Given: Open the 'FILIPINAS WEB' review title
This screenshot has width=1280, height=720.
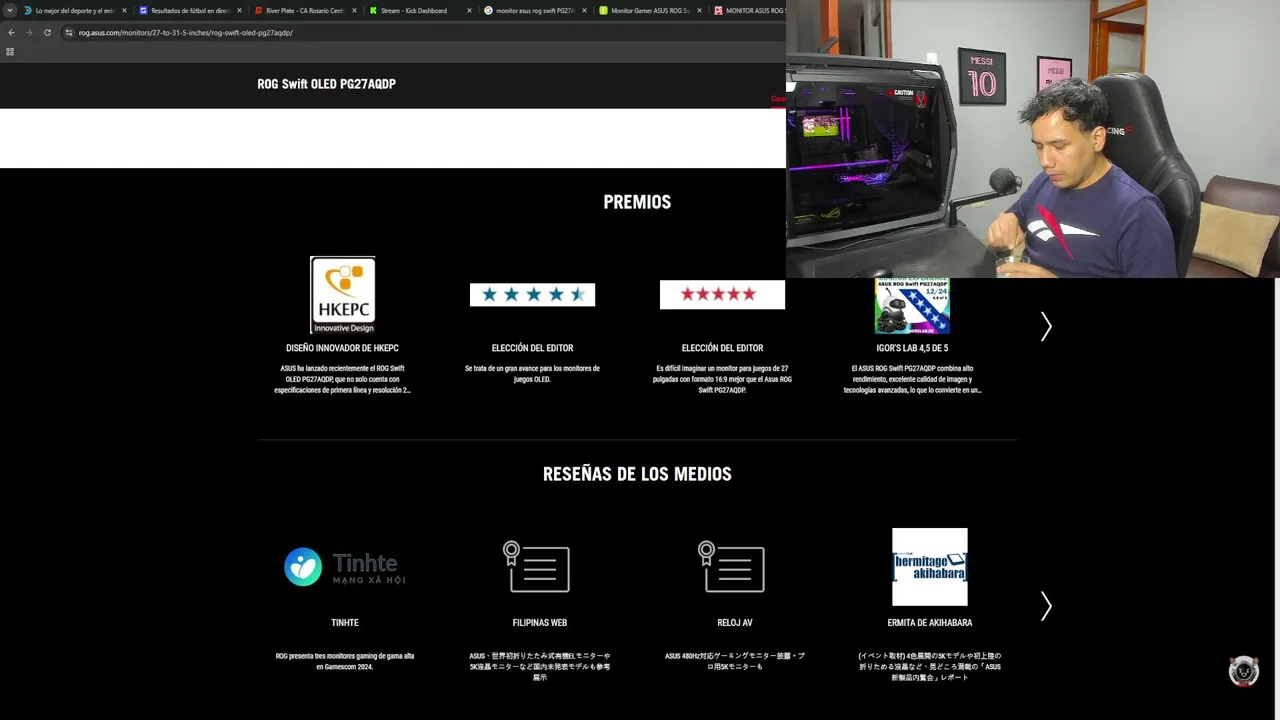Looking at the screenshot, I should pyautogui.click(x=540, y=623).
